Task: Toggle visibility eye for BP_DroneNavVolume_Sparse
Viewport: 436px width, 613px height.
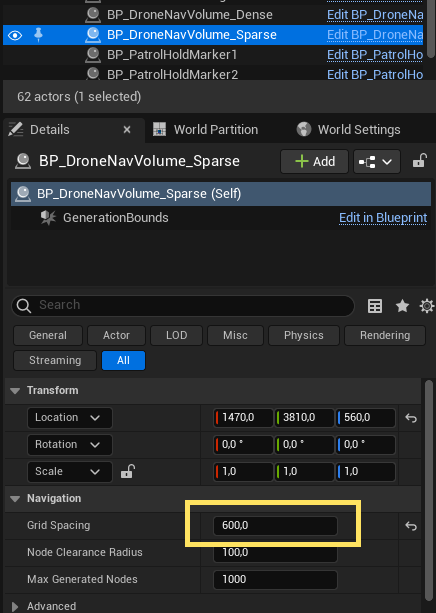Action: pos(15,36)
